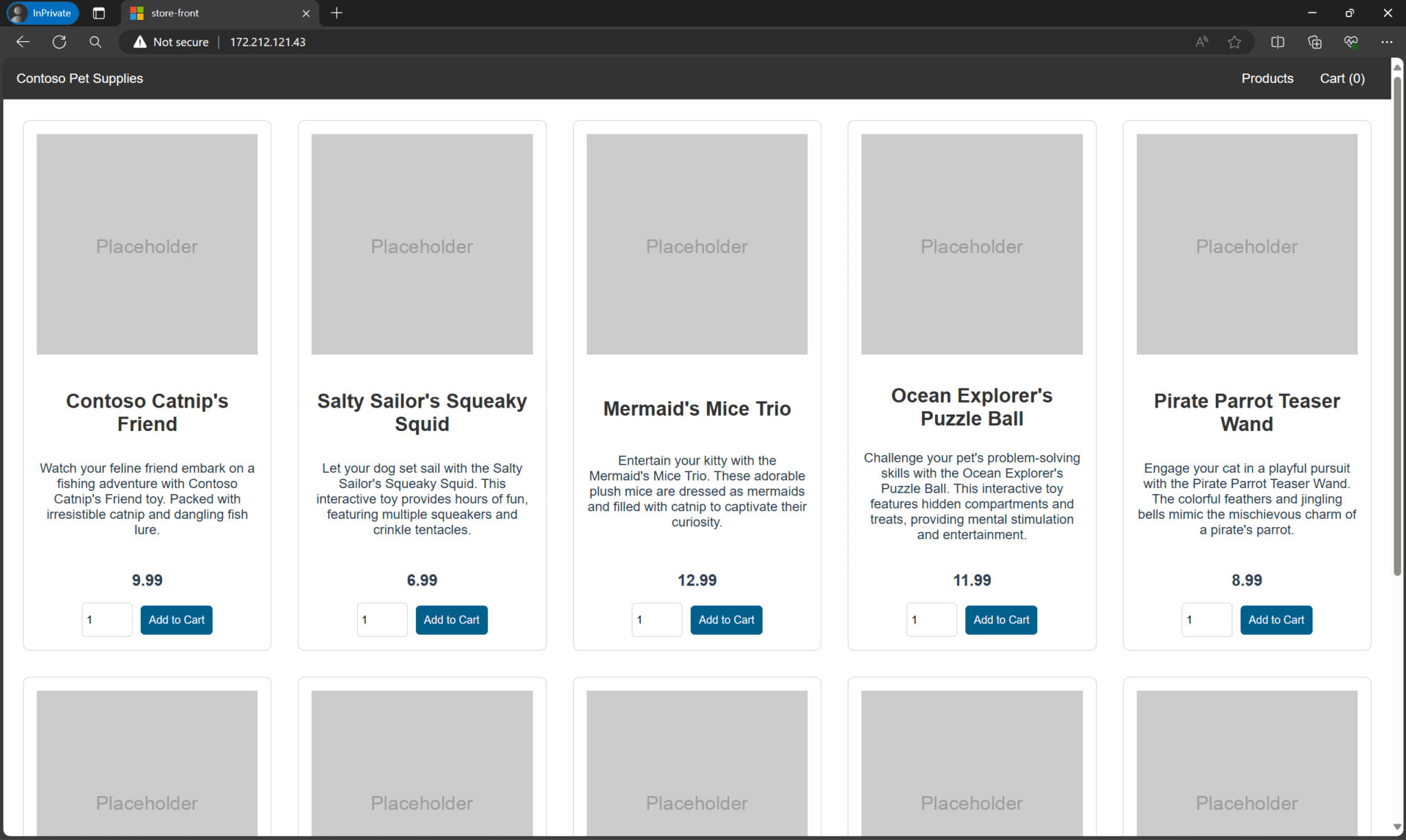Focus quantity field for Contoso Catnip's Friend
Viewport: 1406px width, 840px height.
[107, 620]
